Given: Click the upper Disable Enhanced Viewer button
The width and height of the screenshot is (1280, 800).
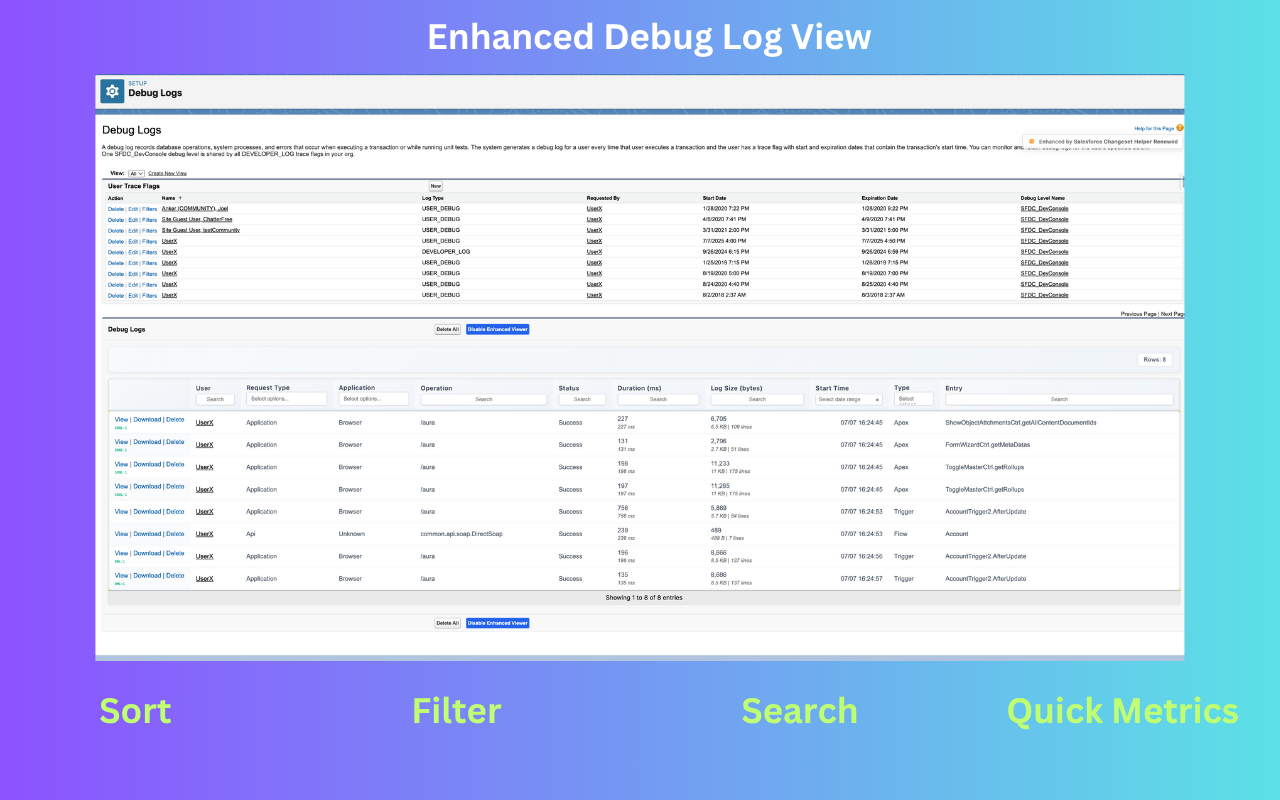Looking at the screenshot, I should (497, 329).
